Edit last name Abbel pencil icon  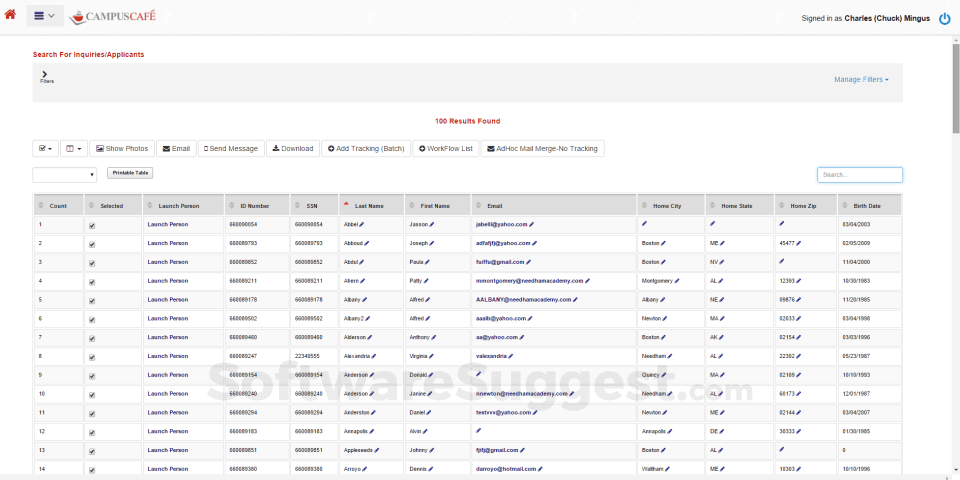[361, 225]
